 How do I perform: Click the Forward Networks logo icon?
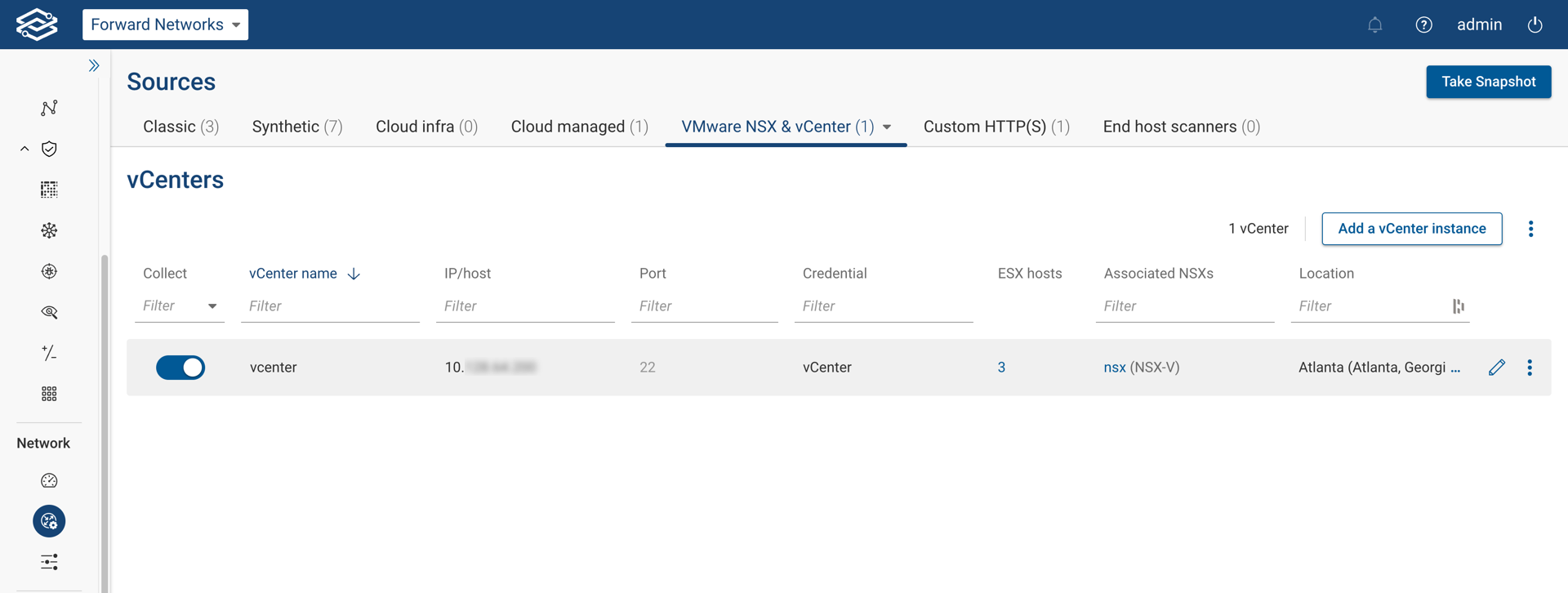coord(37,25)
